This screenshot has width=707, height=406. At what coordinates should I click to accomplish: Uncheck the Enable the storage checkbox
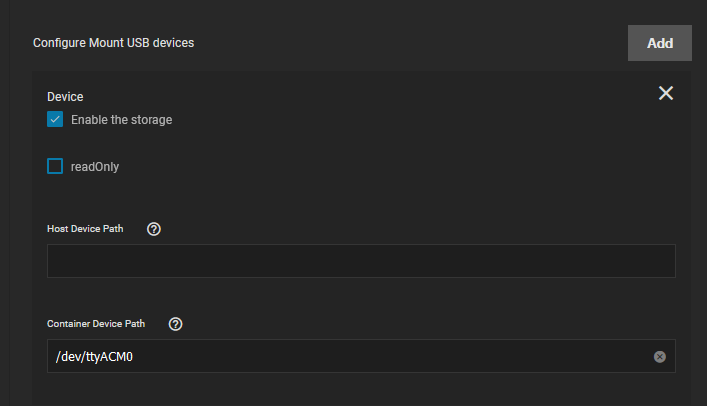(55, 120)
